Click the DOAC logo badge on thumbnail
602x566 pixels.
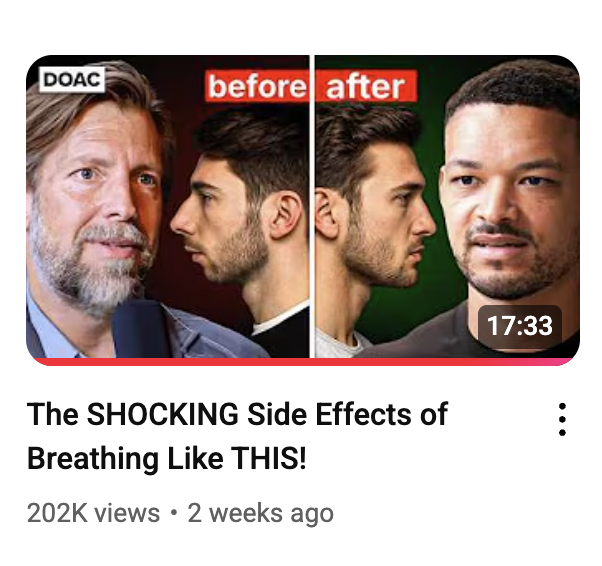72,80
